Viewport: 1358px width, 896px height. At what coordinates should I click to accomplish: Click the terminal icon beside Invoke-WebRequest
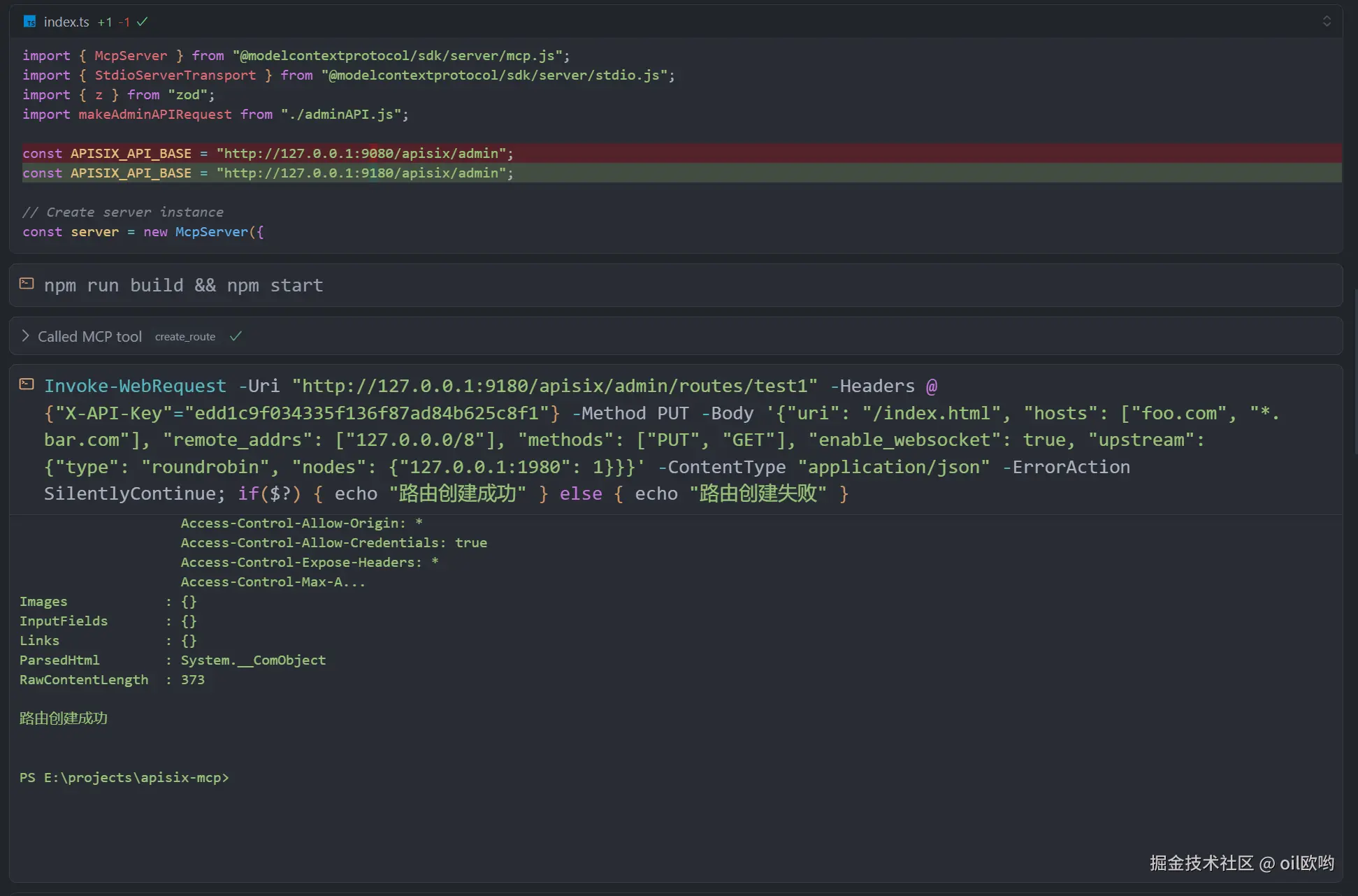[27, 384]
